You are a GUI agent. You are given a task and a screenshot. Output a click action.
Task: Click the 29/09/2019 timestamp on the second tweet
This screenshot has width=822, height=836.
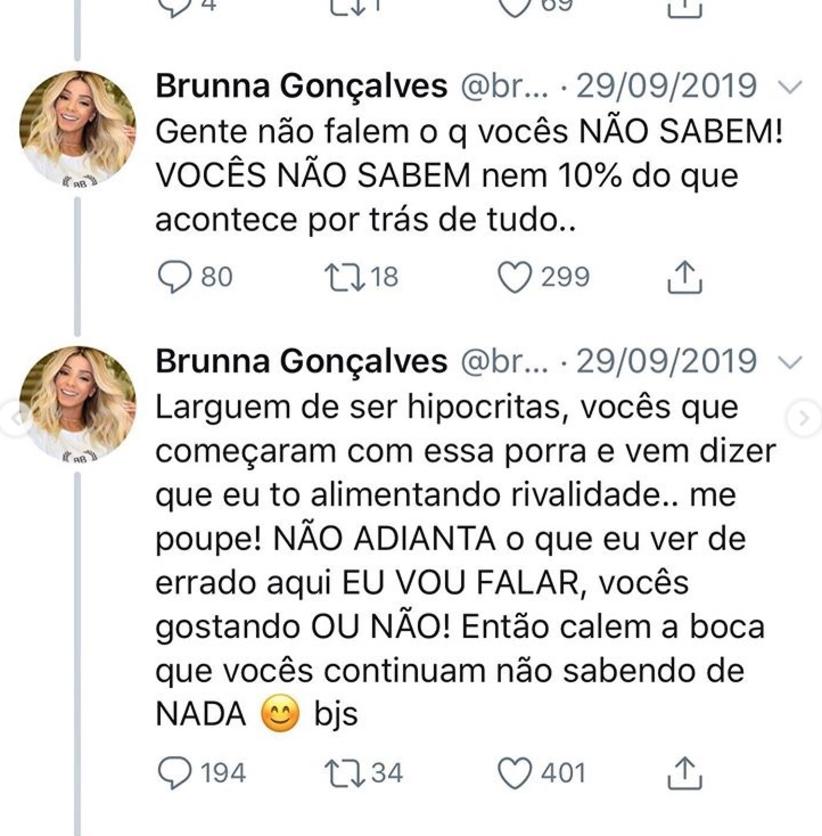(x=667, y=361)
